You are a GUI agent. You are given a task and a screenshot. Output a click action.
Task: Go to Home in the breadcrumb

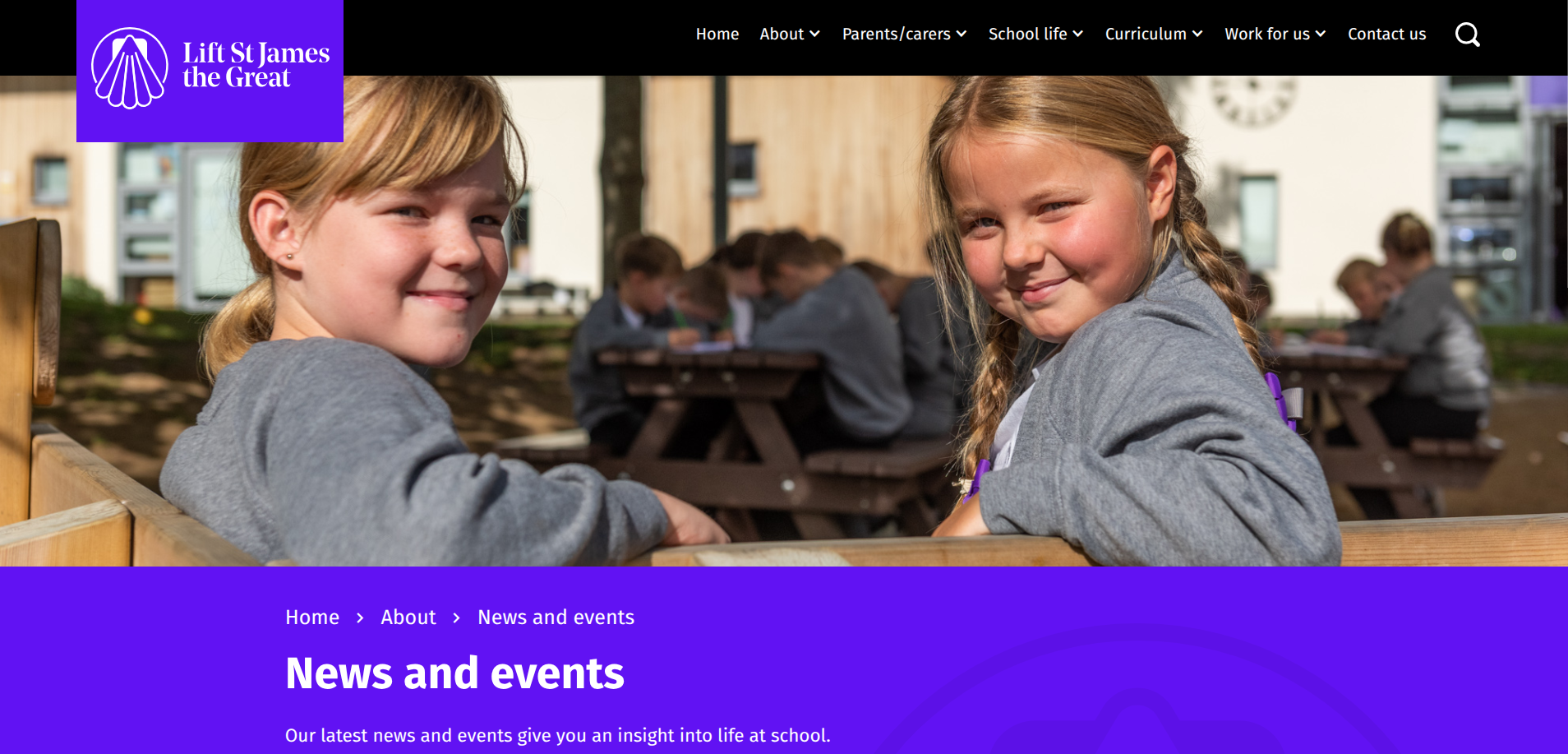[312, 618]
